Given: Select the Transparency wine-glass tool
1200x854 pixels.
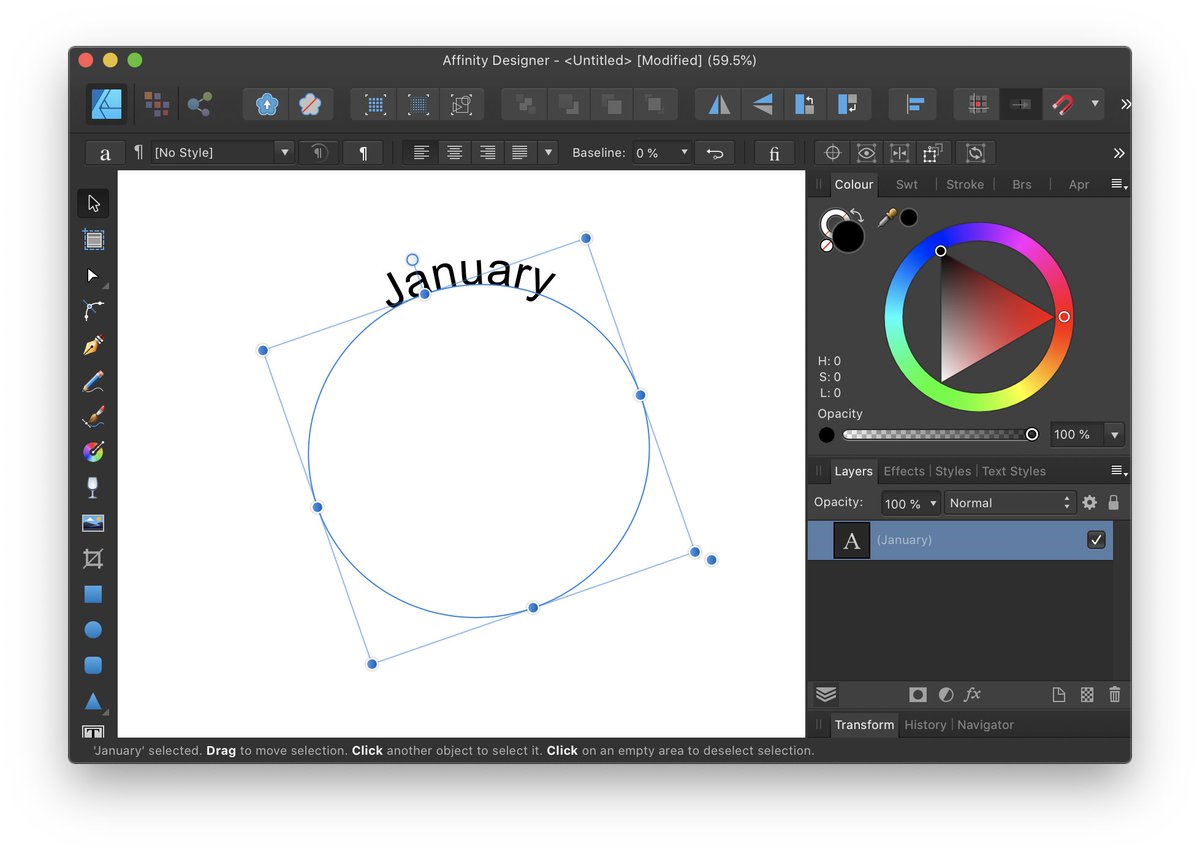Looking at the screenshot, I should pyautogui.click(x=93, y=488).
